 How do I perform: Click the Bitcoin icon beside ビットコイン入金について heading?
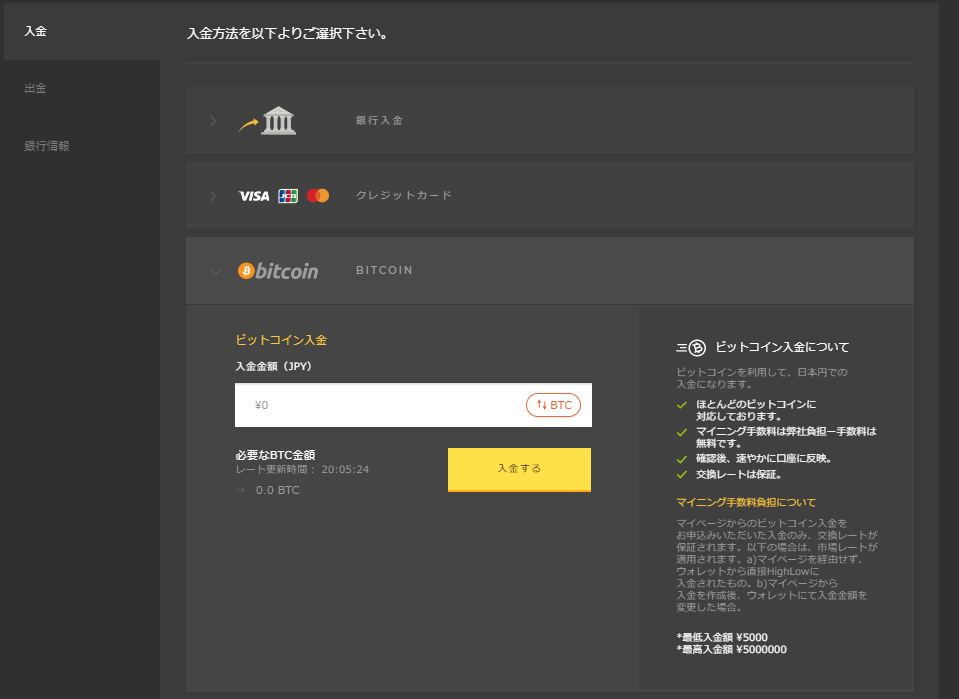pos(697,348)
